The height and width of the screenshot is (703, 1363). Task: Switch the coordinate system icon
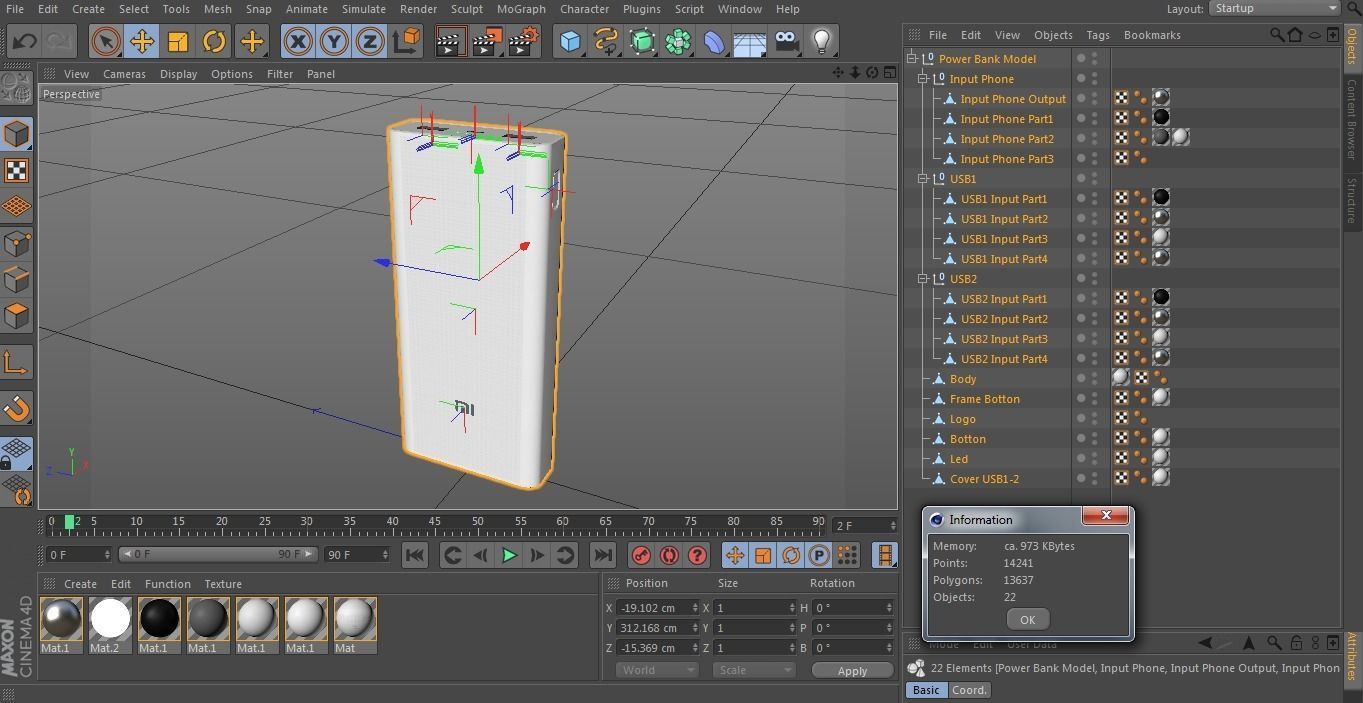406,41
